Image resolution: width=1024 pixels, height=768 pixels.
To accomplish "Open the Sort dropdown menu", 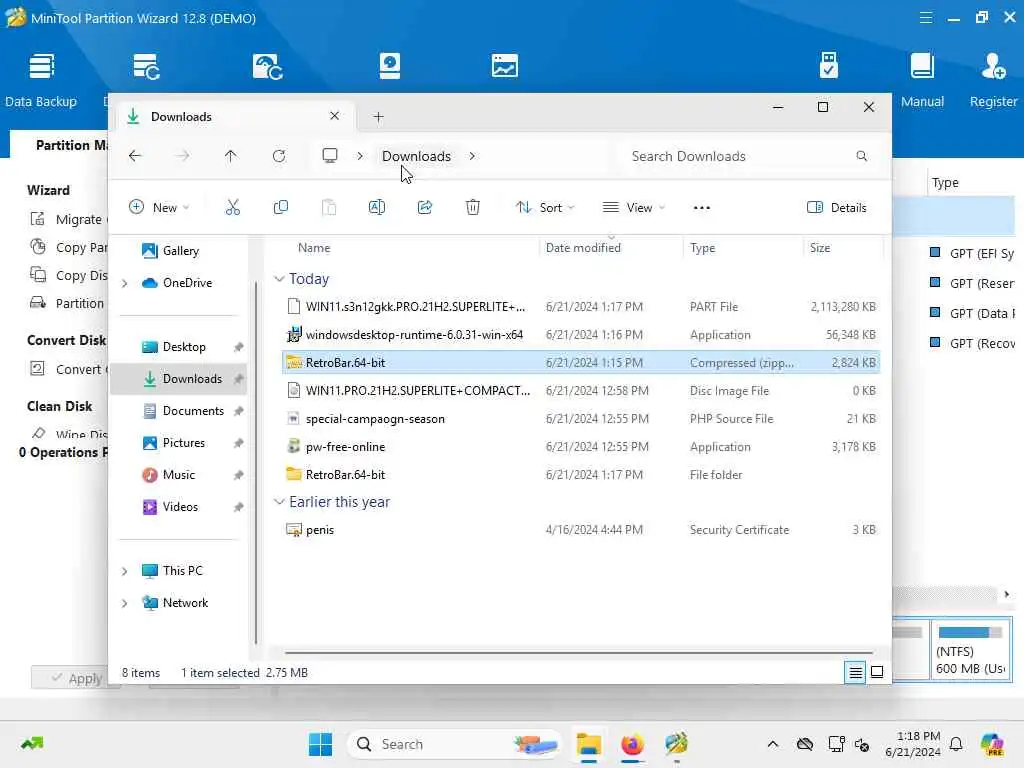I will pyautogui.click(x=545, y=208).
